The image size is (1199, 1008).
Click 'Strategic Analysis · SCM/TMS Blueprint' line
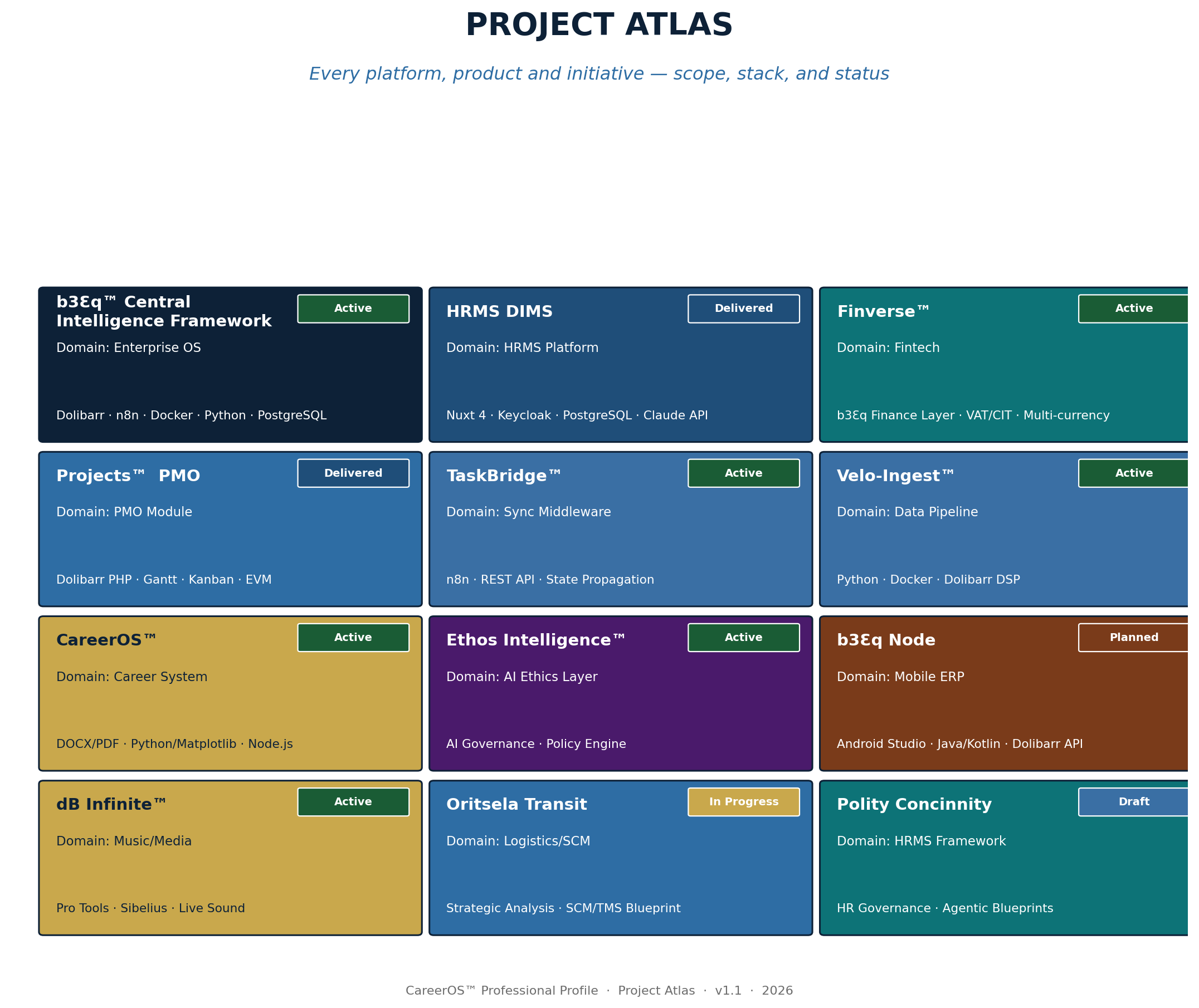point(563,908)
